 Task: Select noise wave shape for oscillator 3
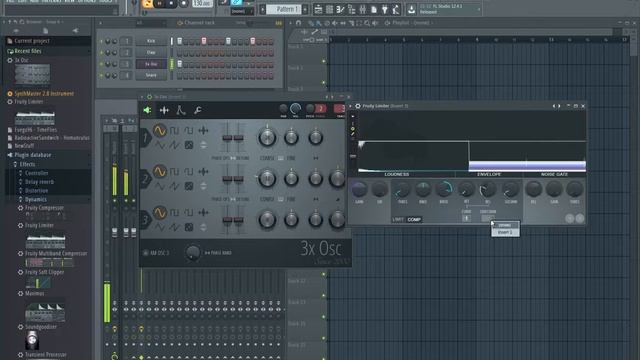tap(189, 227)
